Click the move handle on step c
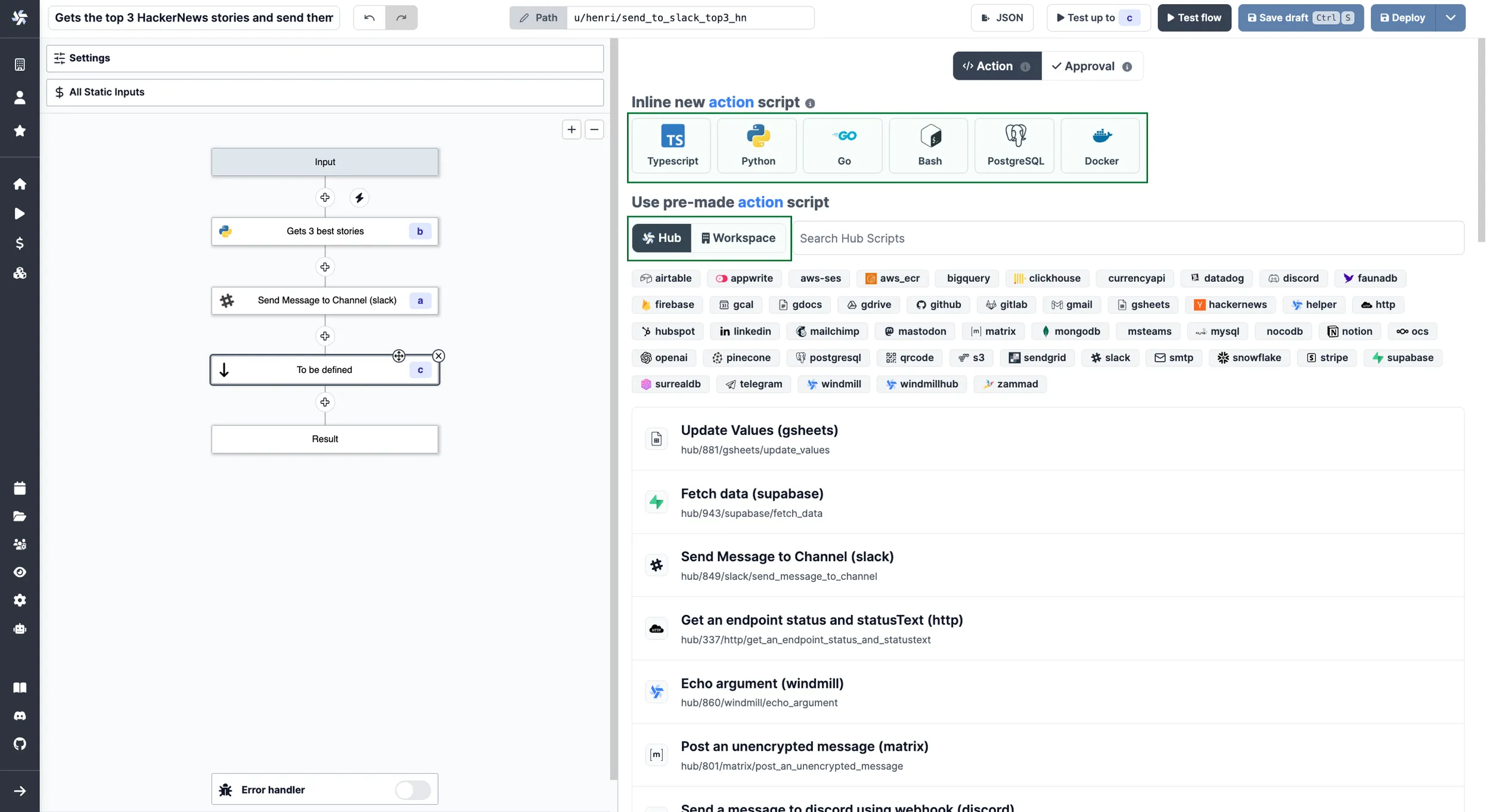This screenshot has width=1490, height=812. (x=399, y=356)
